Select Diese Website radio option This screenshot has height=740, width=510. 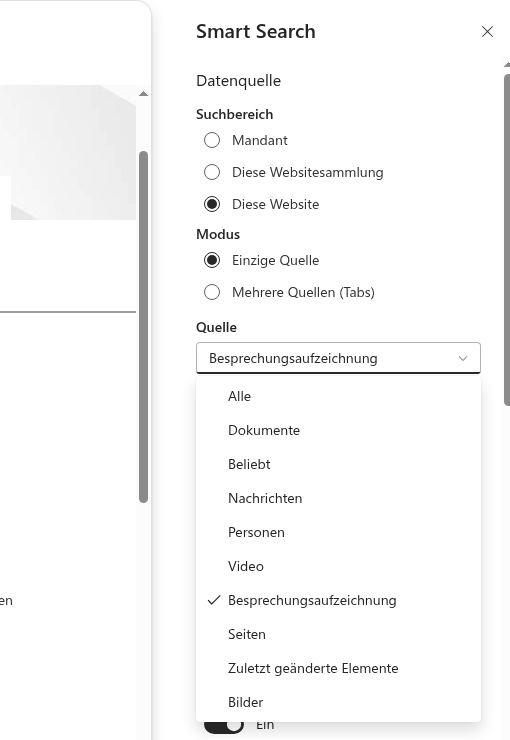tap(212, 204)
